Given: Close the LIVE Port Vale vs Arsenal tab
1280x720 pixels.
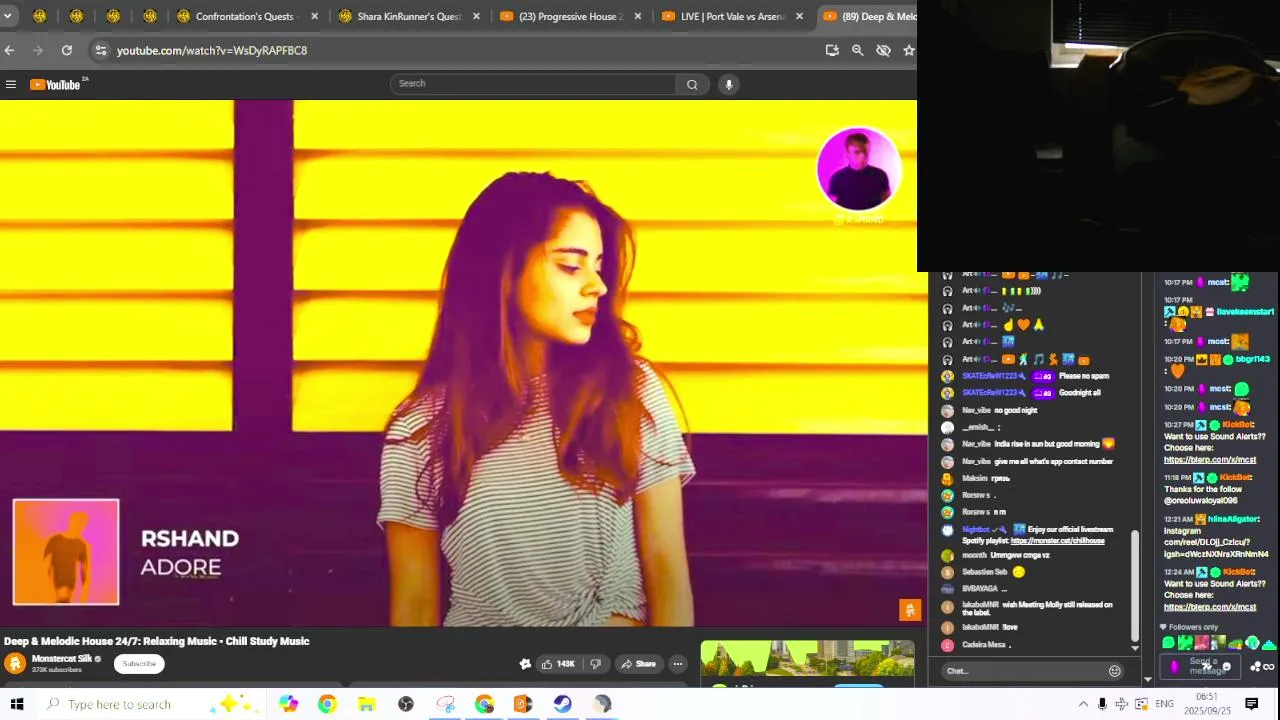Looking at the screenshot, I should [x=799, y=16].
